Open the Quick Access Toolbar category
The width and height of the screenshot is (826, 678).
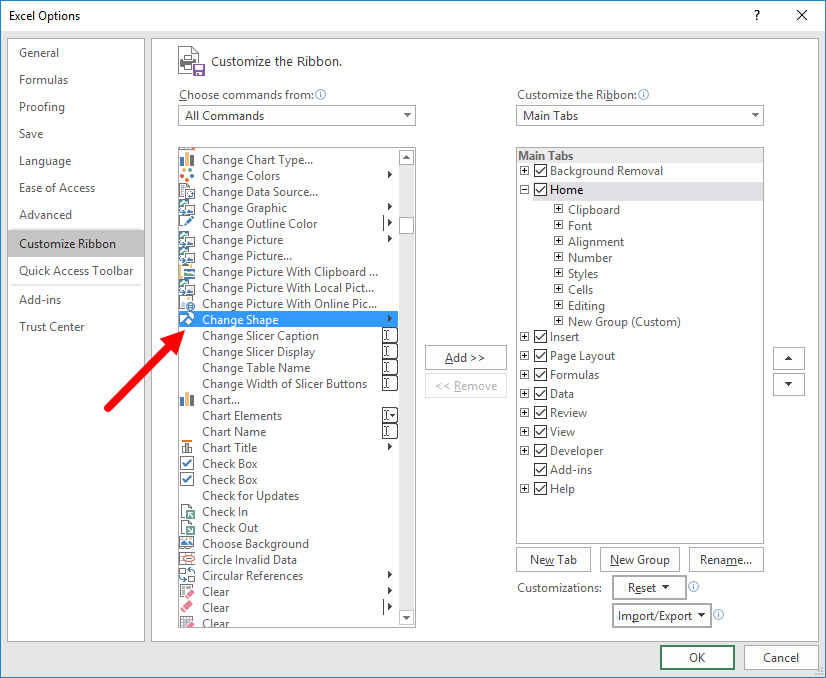click(76, 271)
